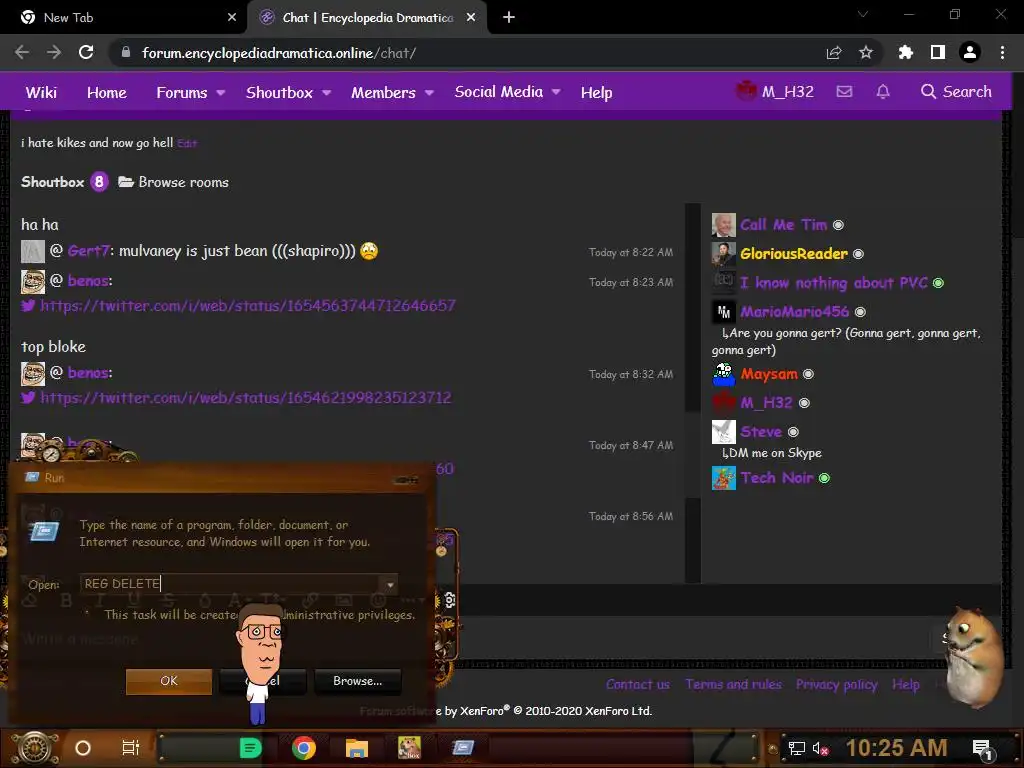Image resolution: width=1024 pixels, height=768 pixels.
Task: Click the chat settings gear icon
Action: (x=450, y=600)
